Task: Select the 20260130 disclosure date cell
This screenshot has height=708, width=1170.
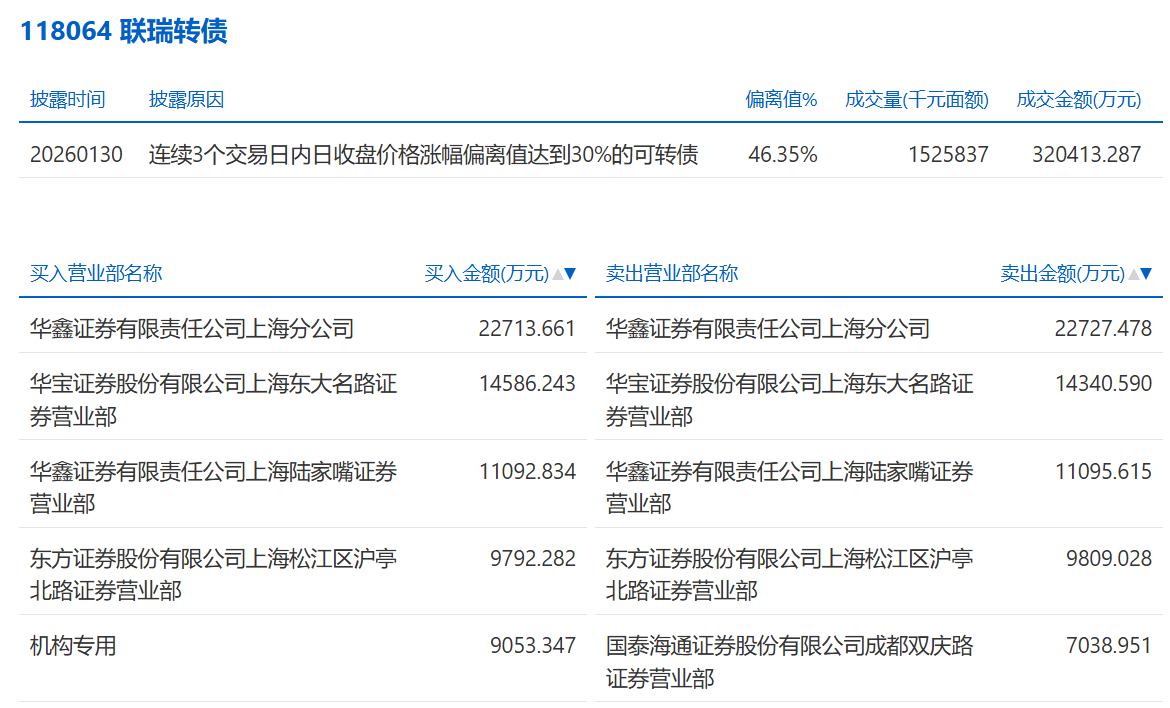Action: click(x=76, y=155)
